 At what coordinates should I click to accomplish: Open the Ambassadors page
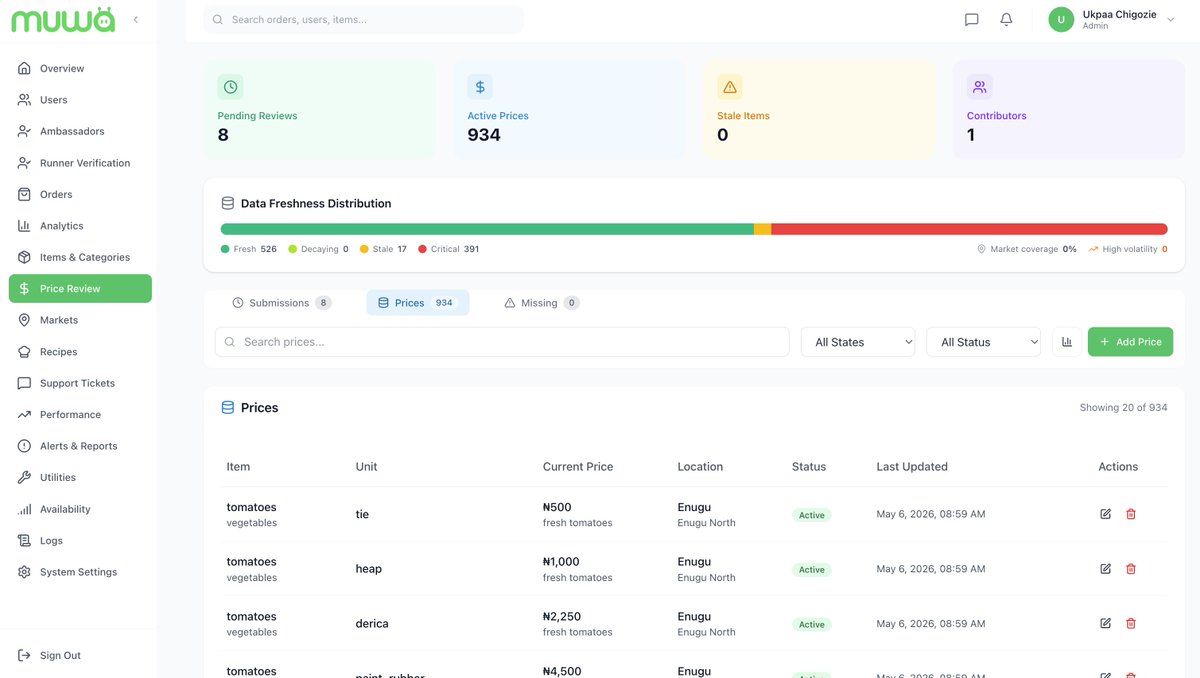coord(80,131)
